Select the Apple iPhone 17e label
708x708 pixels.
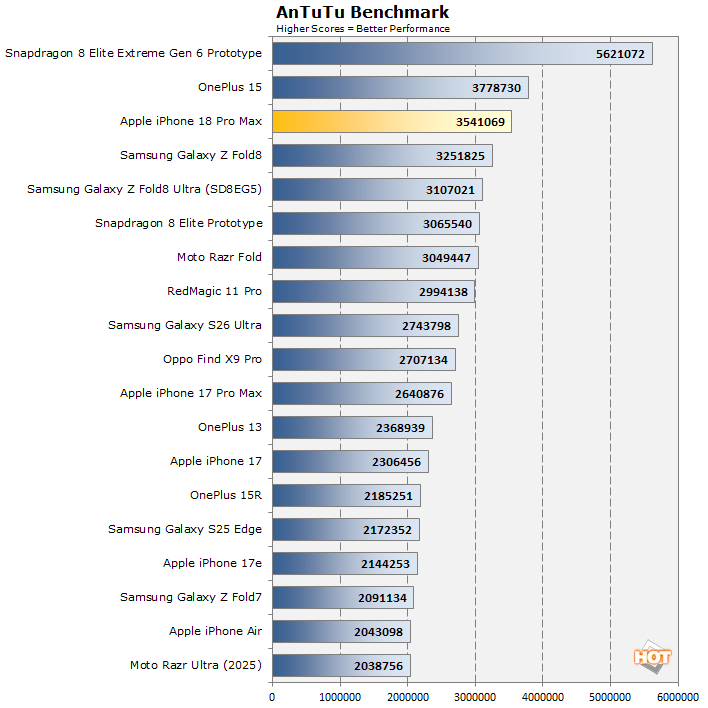click(x=212, y=563)
